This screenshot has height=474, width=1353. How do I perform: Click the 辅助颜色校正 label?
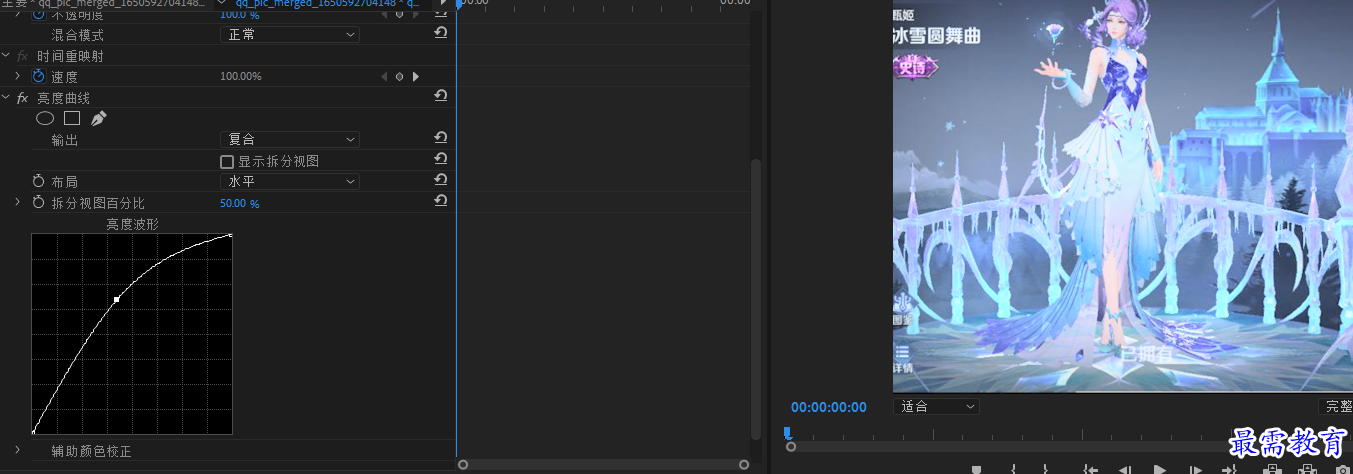pyautogui.click(x=91, y=452)
